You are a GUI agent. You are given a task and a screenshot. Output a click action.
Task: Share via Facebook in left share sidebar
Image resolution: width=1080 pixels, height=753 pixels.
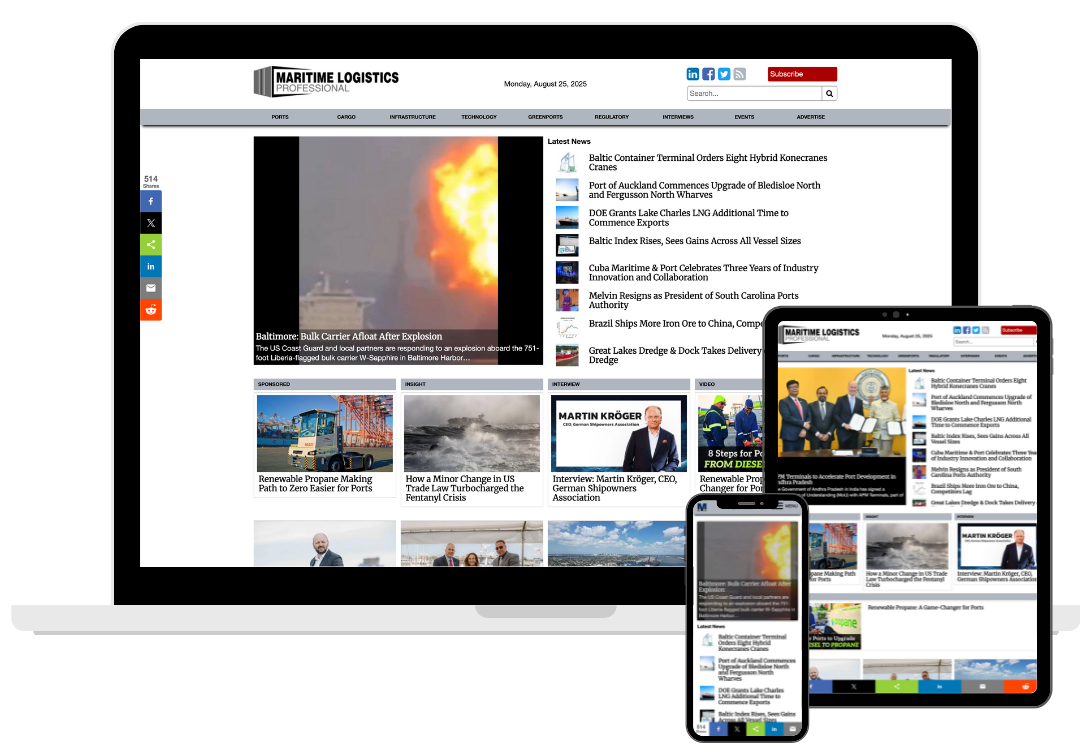click(x=151, y=201)
